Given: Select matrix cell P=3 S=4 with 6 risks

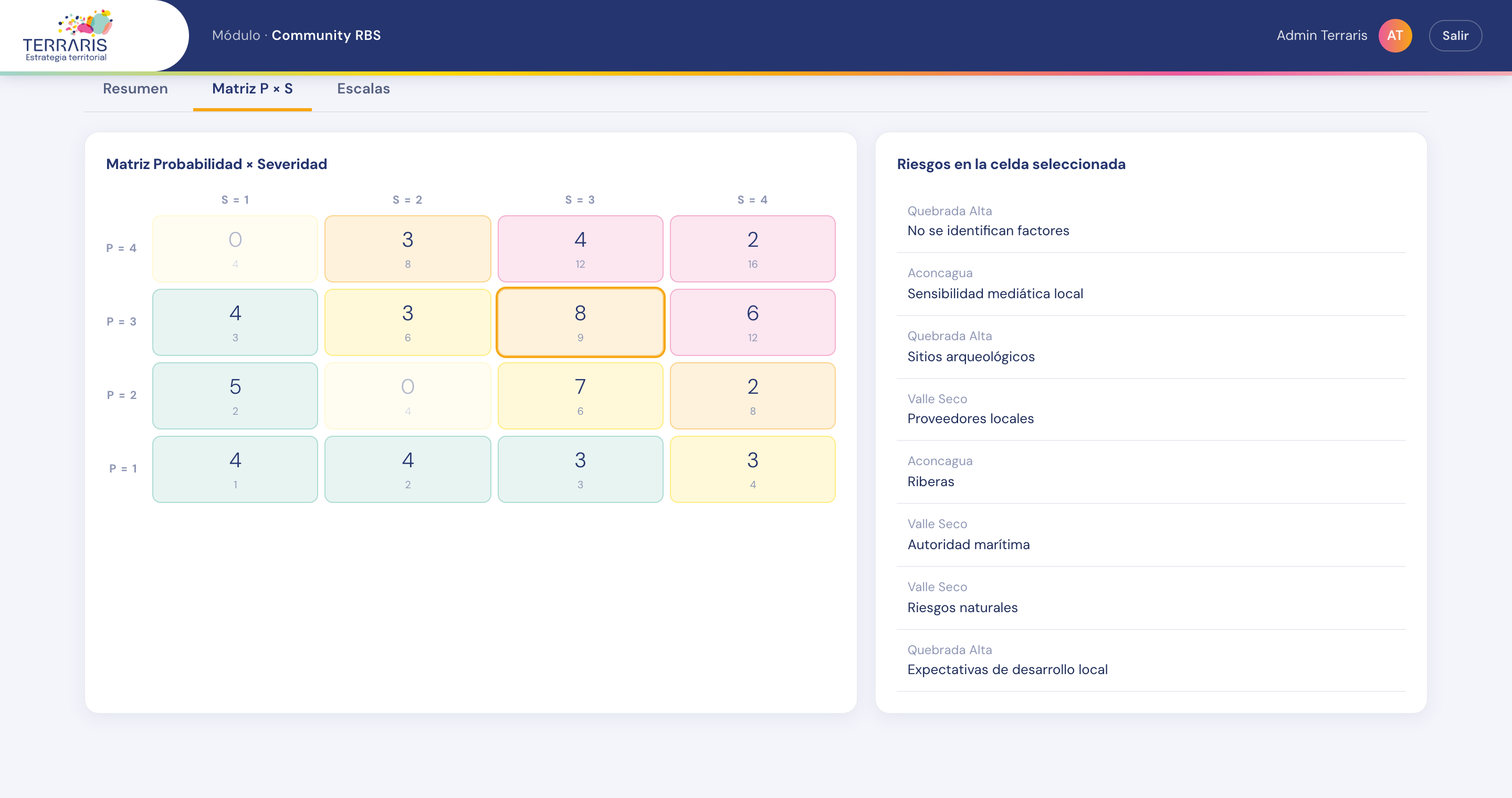Looking at the screenshot, I should 752,322.
